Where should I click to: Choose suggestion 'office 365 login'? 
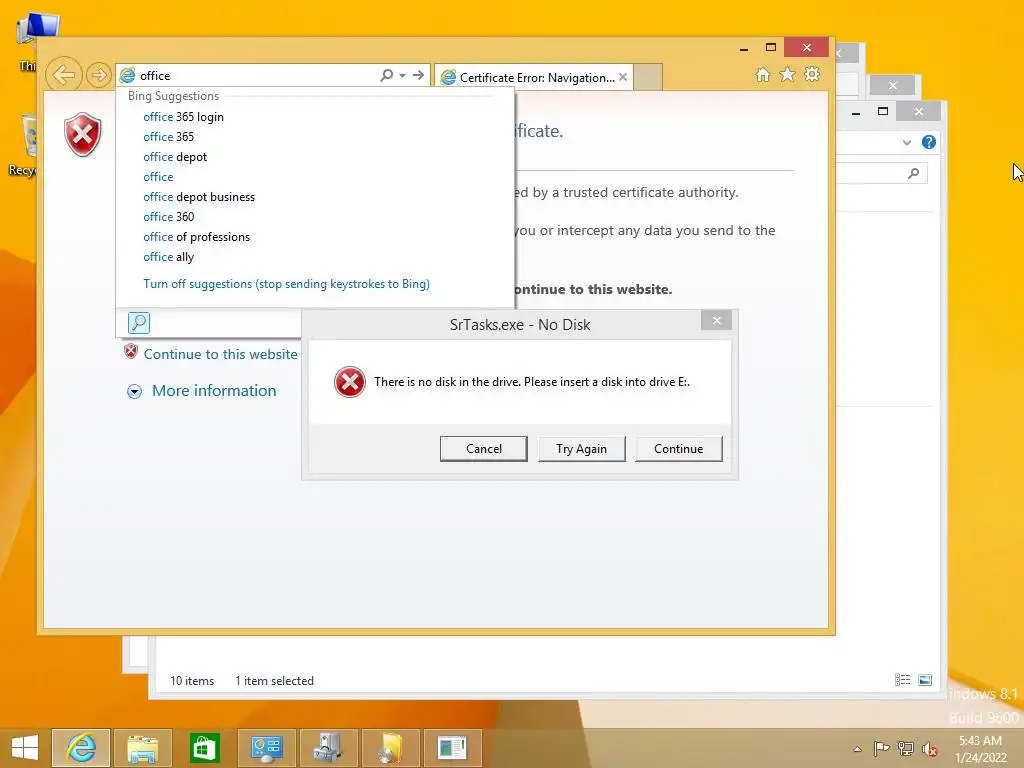(x=184, y=117)
